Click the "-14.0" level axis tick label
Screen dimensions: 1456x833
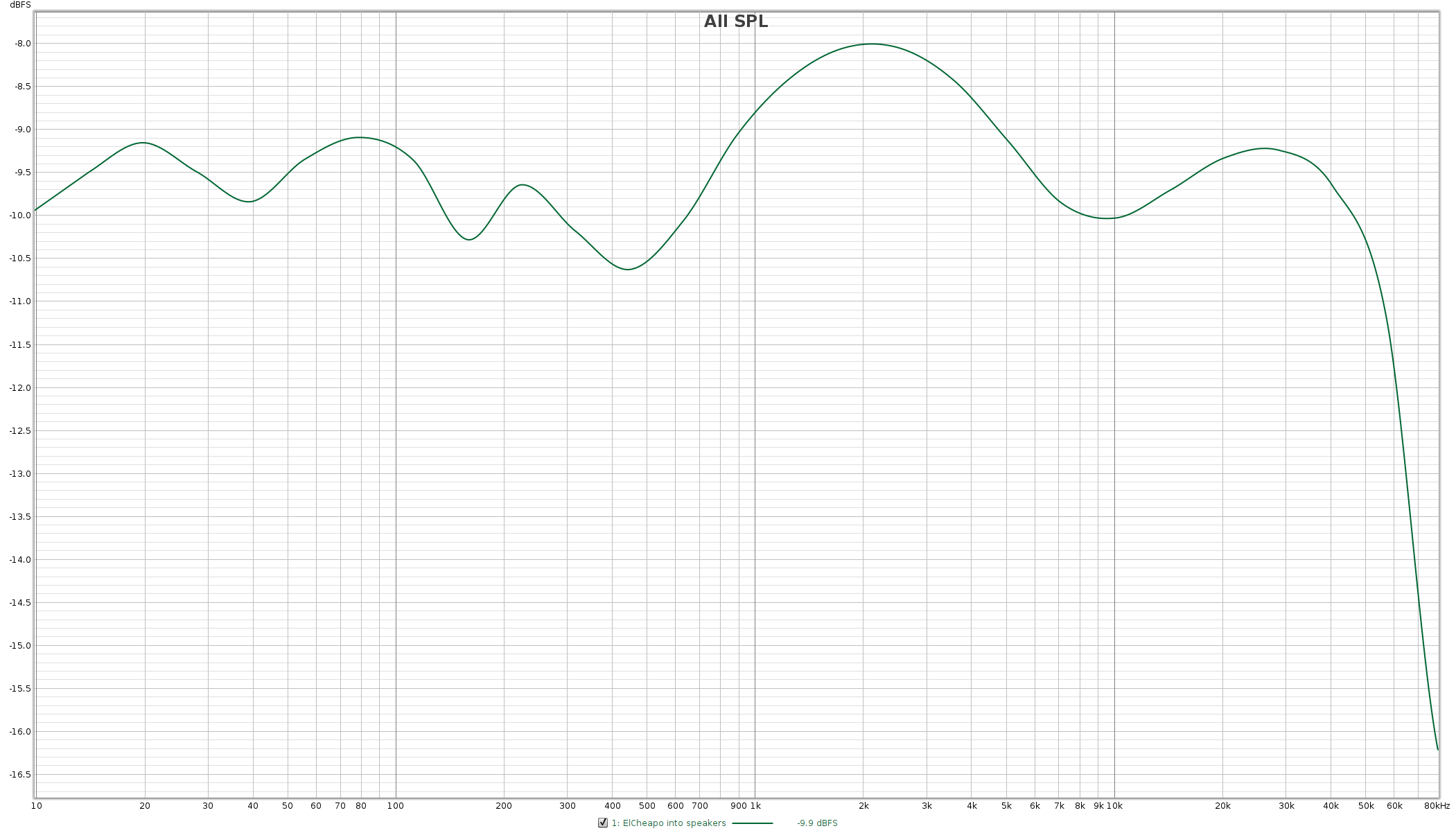pyautogui.click(x=20, y=559)
